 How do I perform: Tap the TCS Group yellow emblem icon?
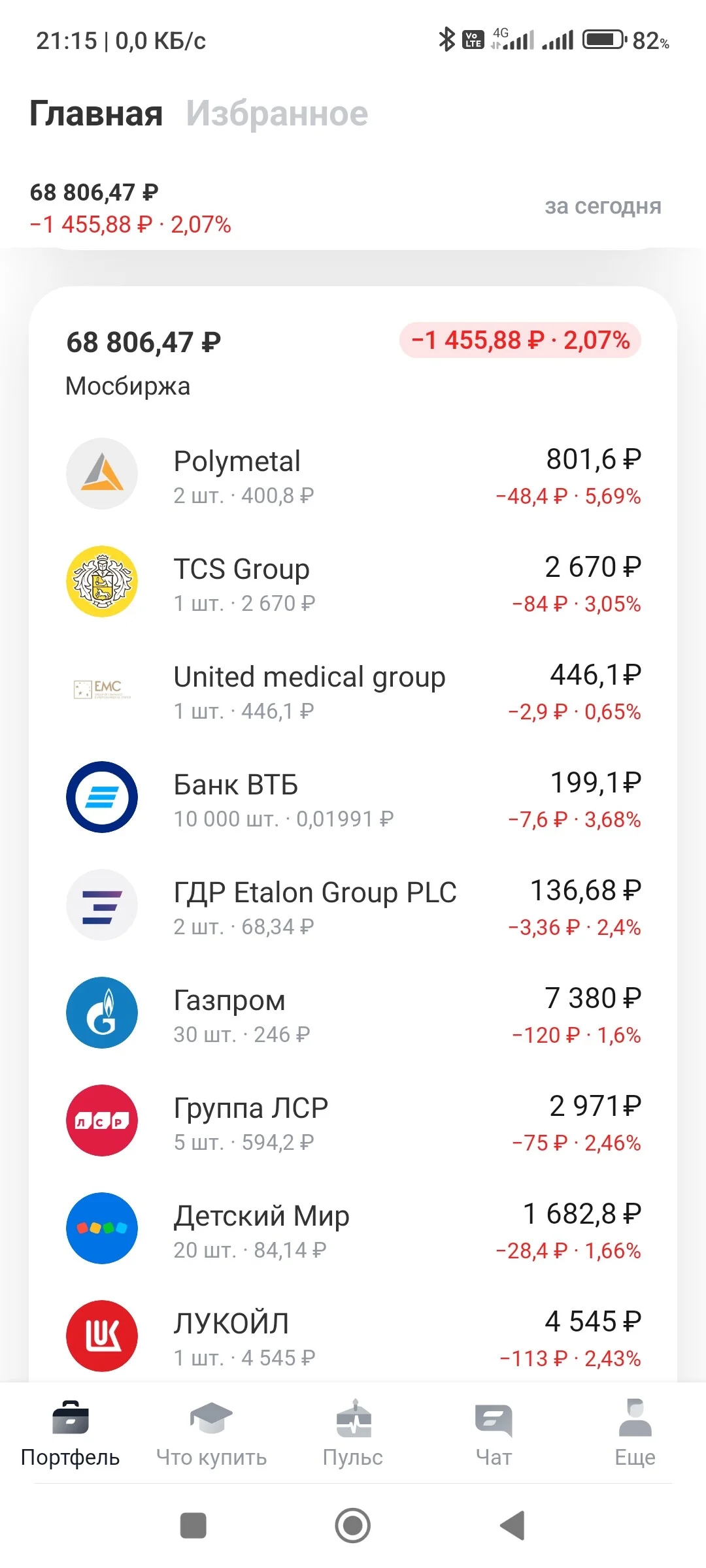pyautogui.click(x=102, y=581)
